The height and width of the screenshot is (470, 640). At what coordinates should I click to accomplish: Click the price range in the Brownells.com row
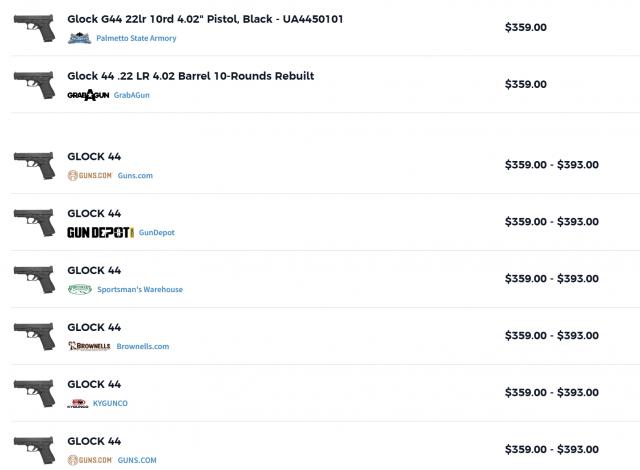tap(551, 335)
